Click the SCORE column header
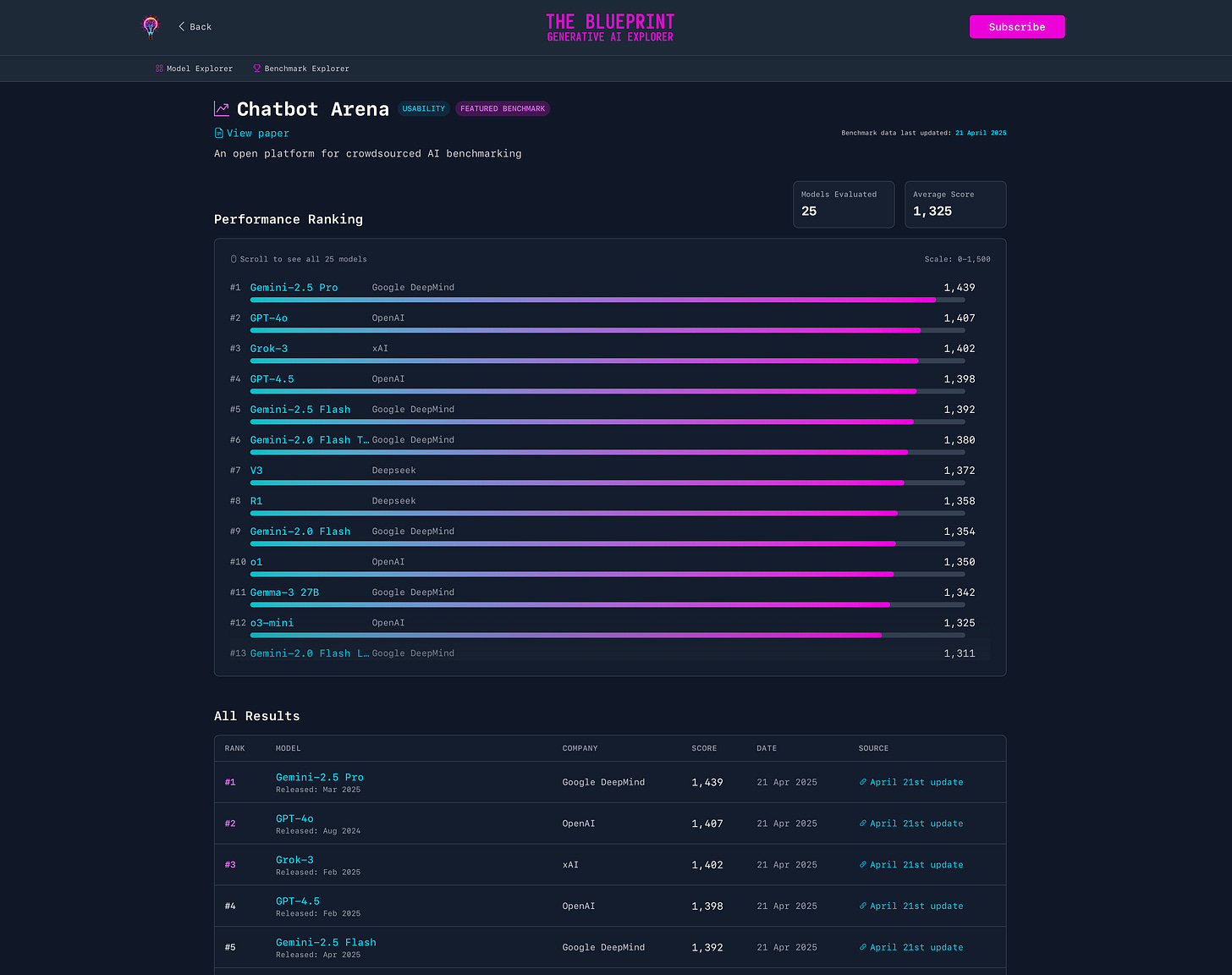 point(704,748)
